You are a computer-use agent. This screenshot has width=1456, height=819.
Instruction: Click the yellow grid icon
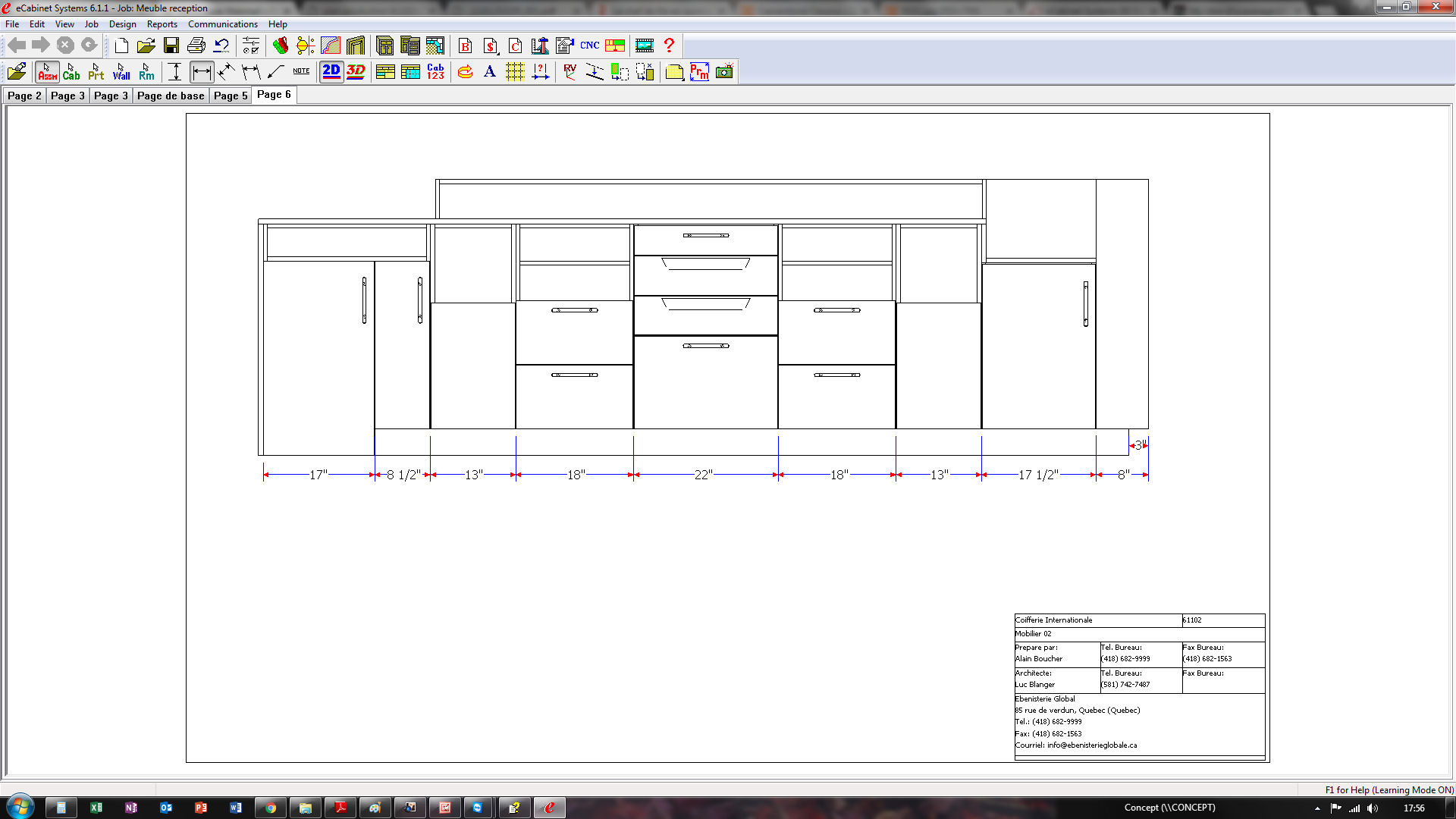point(515,72)
